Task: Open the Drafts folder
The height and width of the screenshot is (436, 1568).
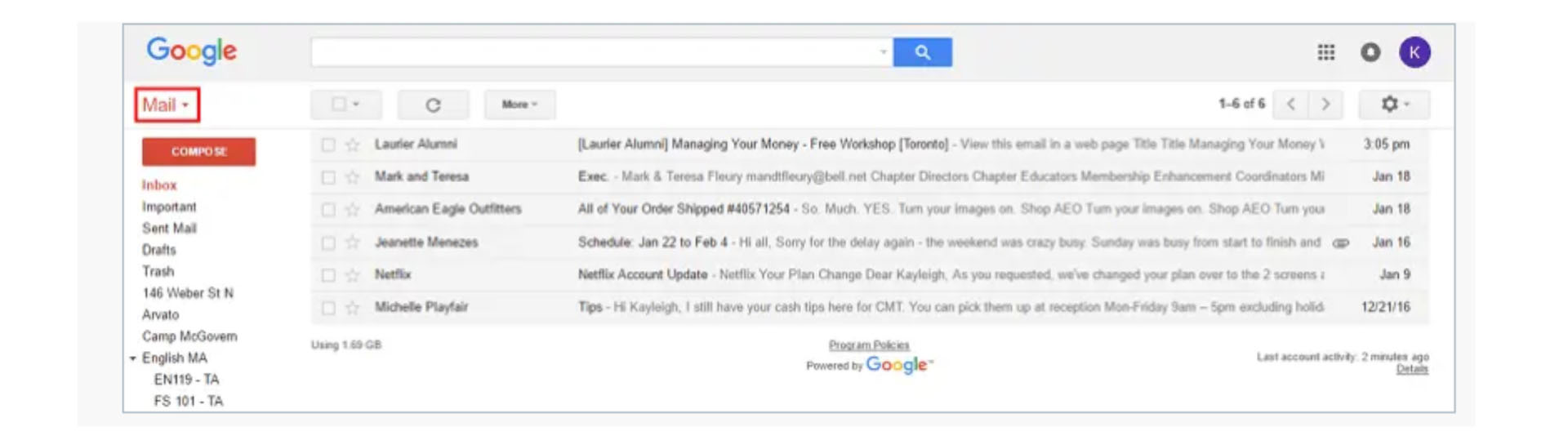Action: coord(158,250)
